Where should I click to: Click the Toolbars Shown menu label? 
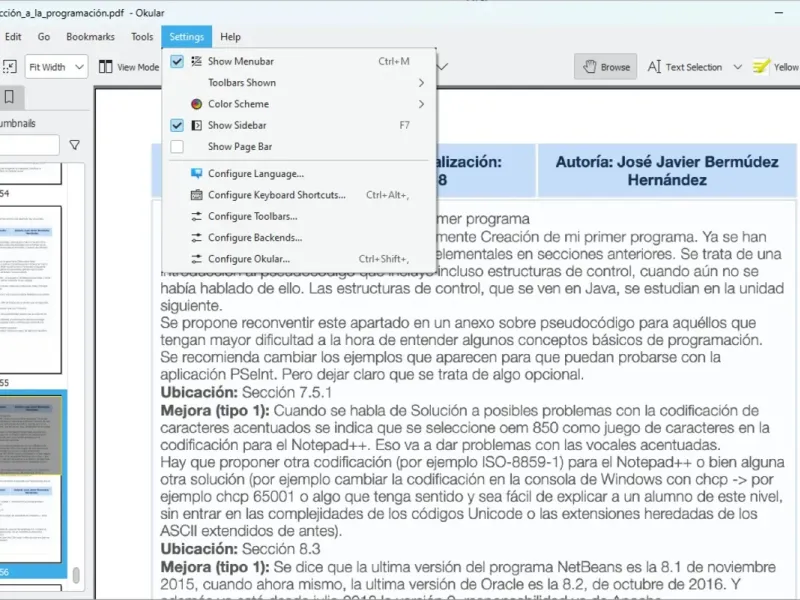pos(242,83)
